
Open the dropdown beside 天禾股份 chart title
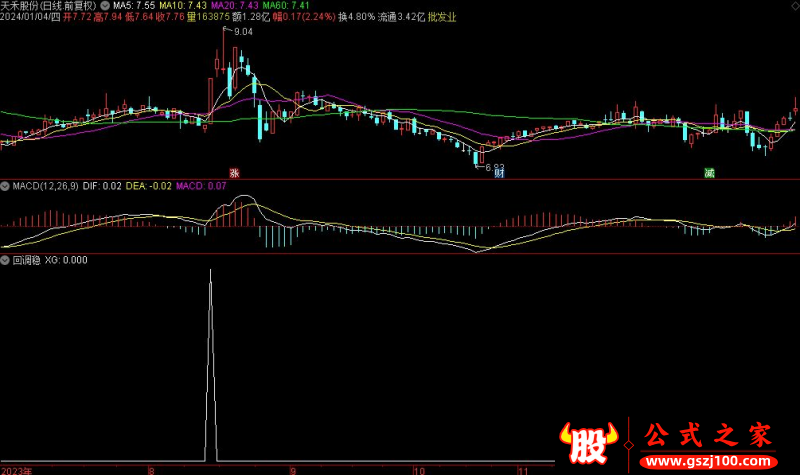[x=105, y=6]
